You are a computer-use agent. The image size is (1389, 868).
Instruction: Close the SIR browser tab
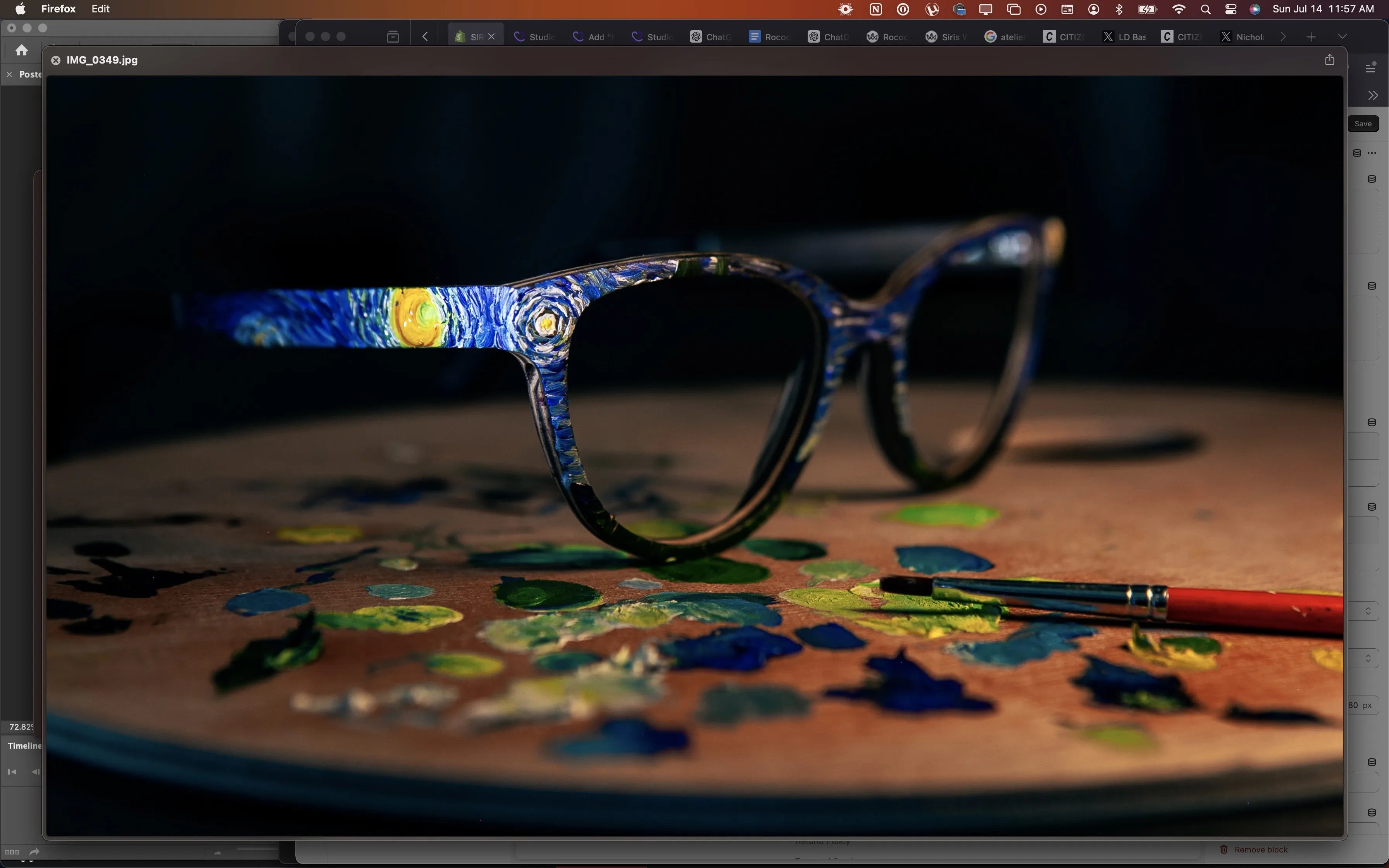pyautogui.click(x=491, y=37)
